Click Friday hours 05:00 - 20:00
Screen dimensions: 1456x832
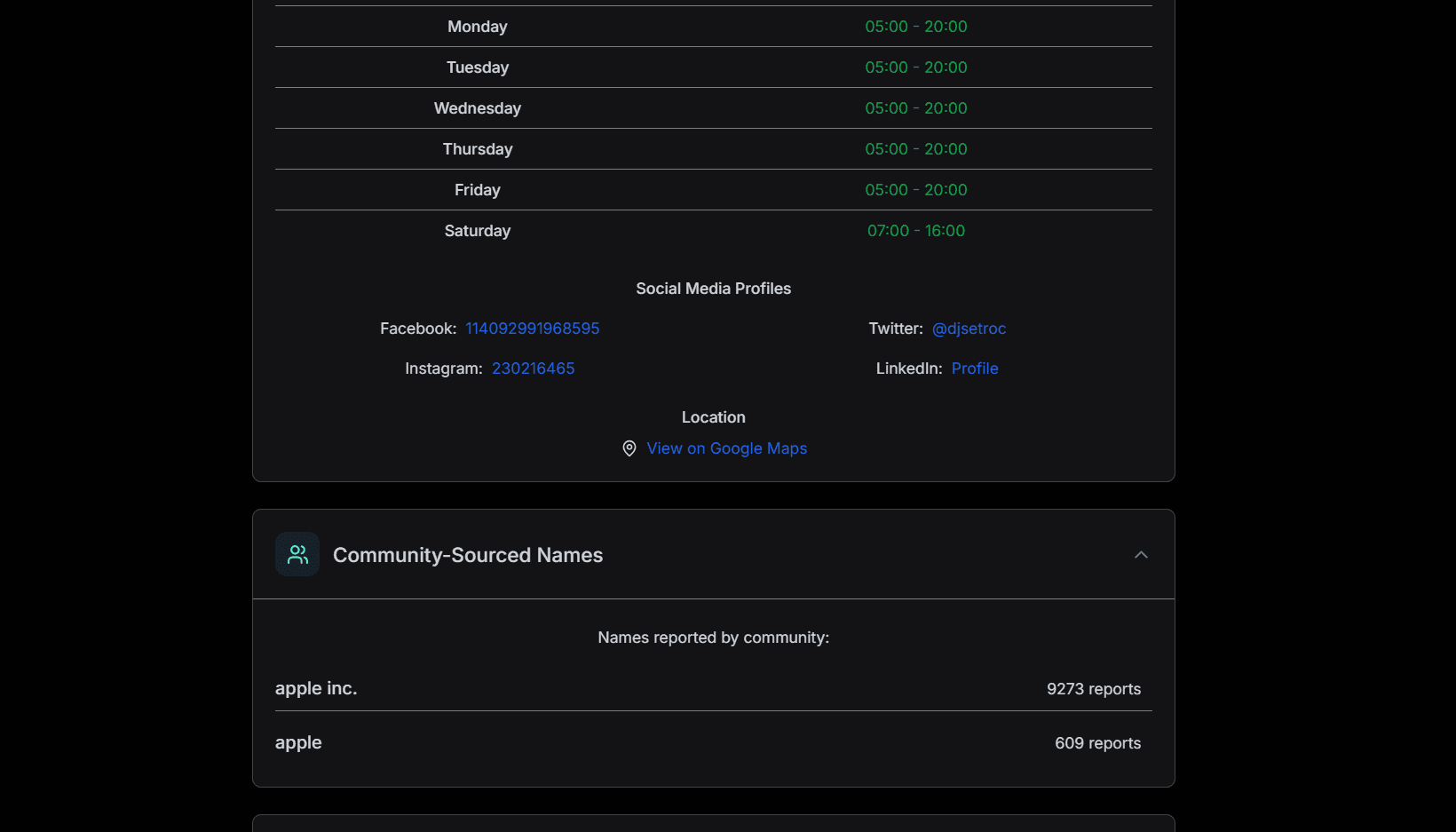pos(916,190)
